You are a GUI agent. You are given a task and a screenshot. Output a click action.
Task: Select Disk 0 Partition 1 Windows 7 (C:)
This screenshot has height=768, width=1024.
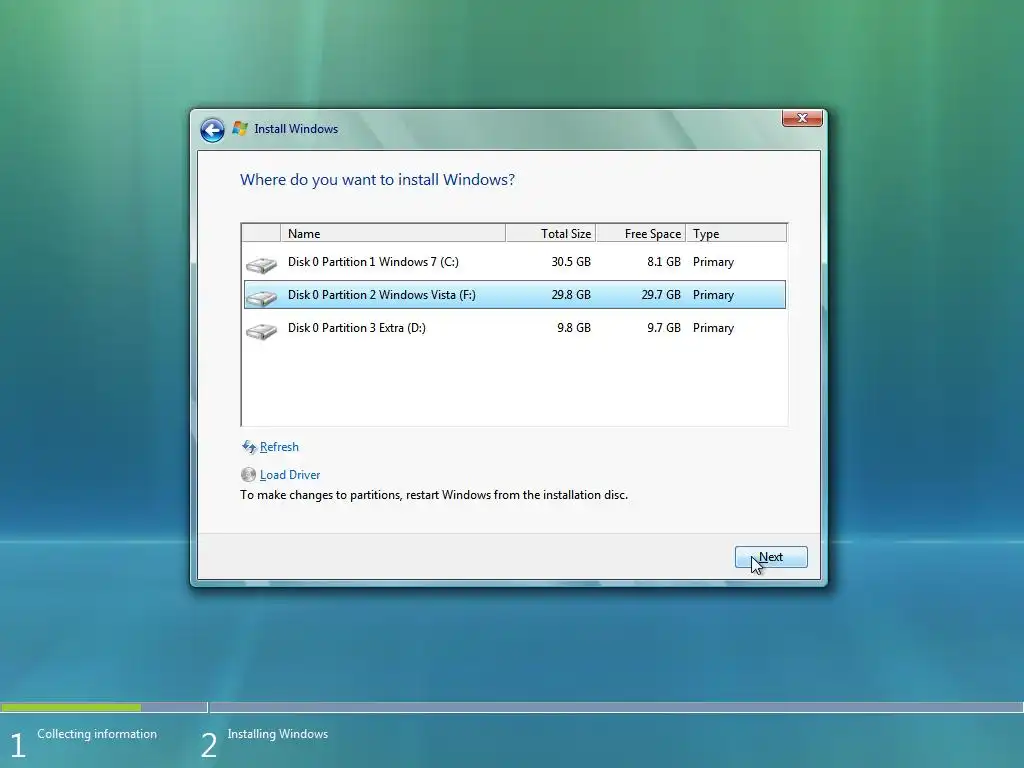pyautogui.click(x=515, y=262)
